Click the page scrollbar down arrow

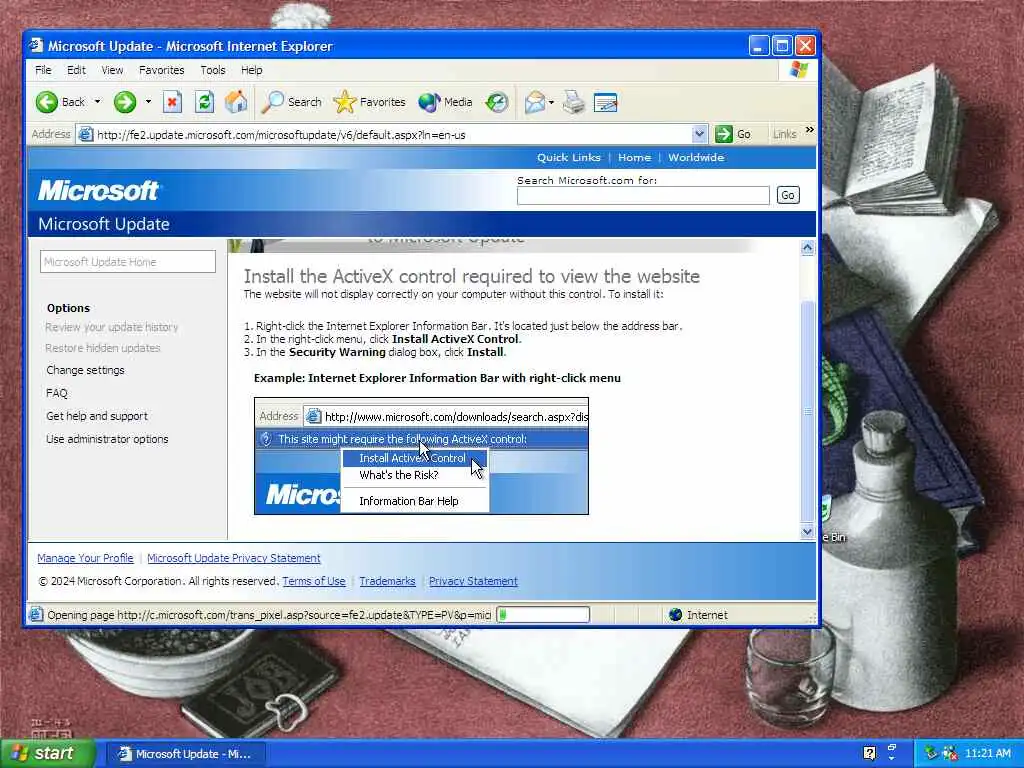(808, 532)
